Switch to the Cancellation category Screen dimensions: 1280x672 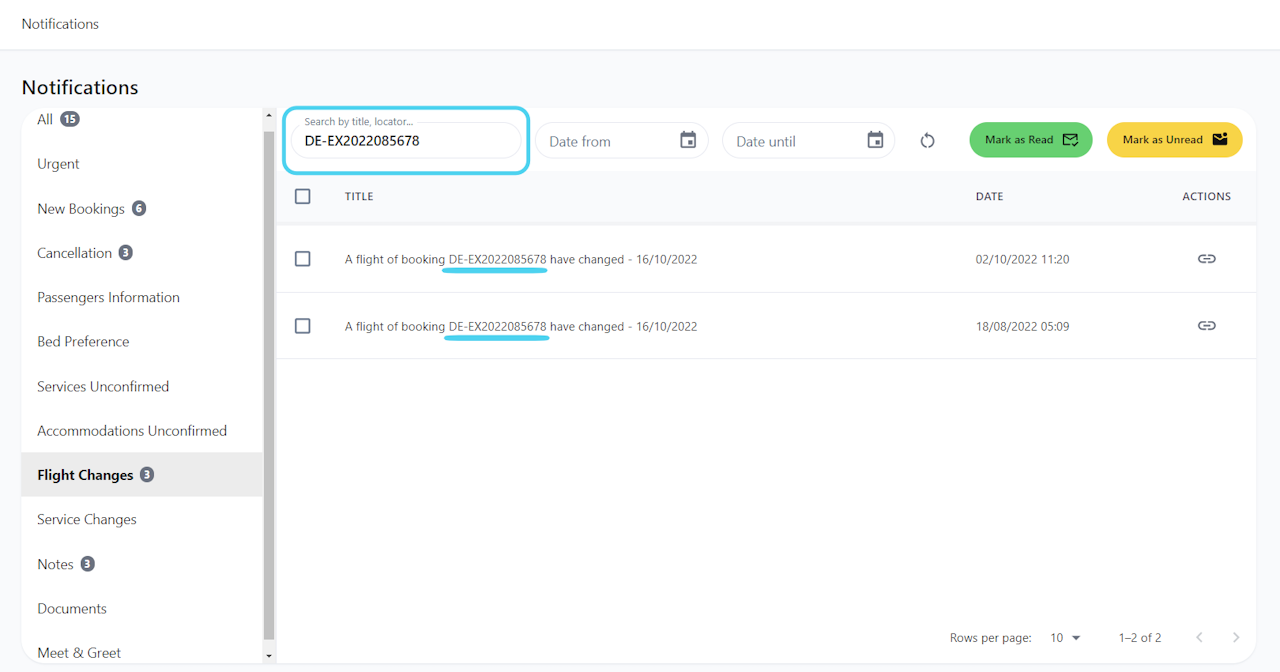[x=142, y=253]
